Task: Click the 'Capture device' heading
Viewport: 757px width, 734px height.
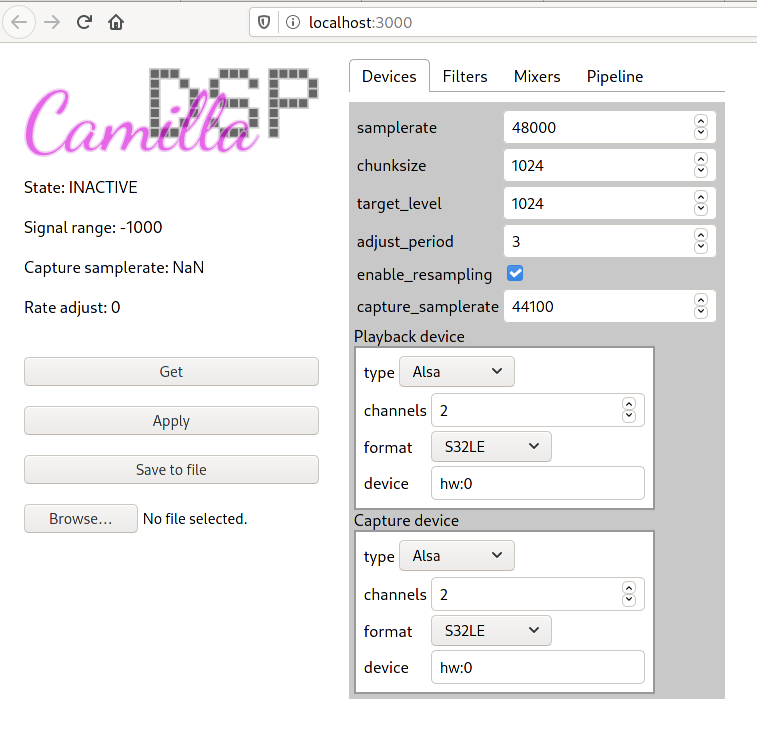Action: [x=407, y=521]
